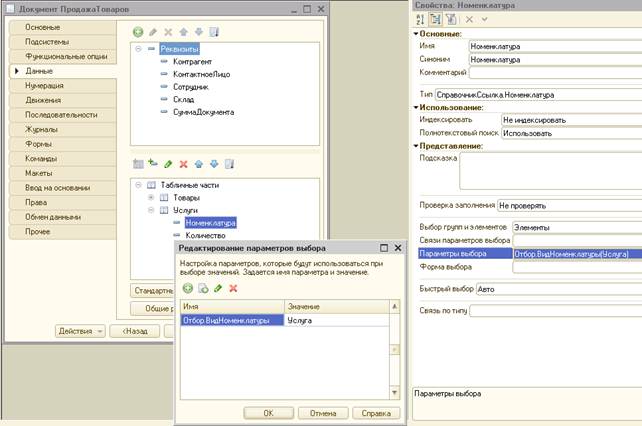Click the Услуга value cell
The image size is (642, 426).
pos(337,320)
